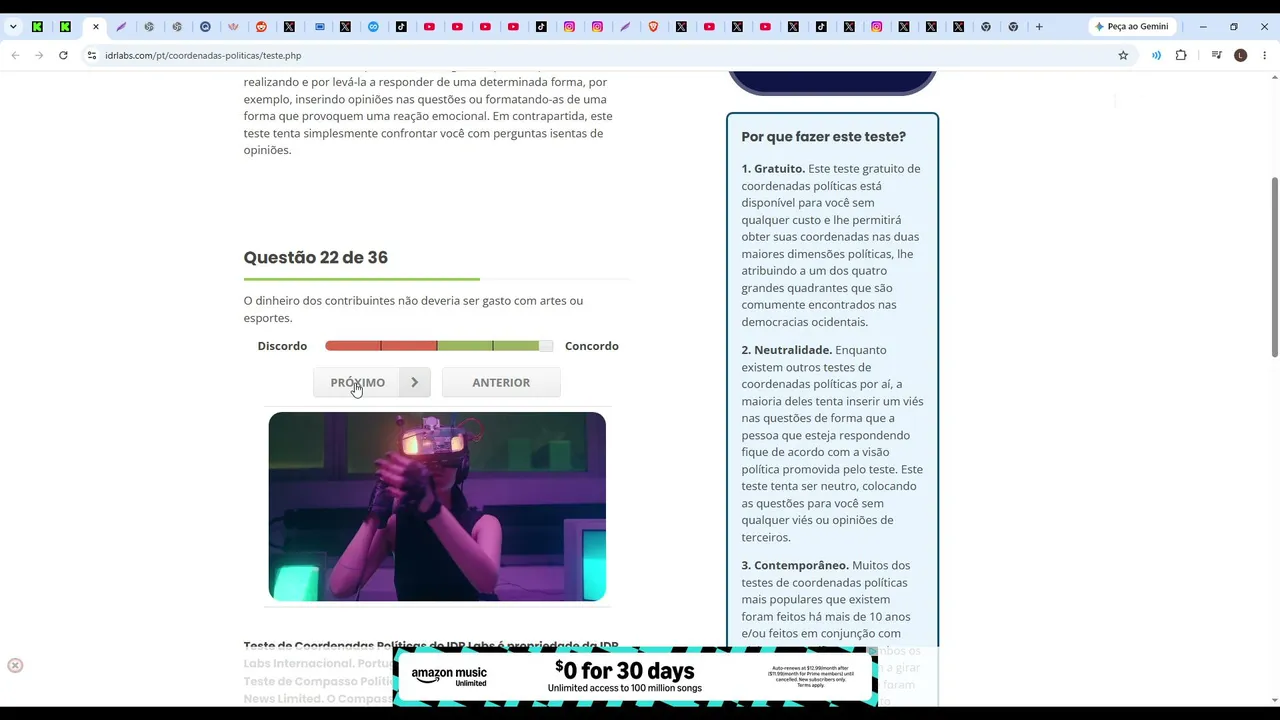Click the Concordo label

coord(592,346)
